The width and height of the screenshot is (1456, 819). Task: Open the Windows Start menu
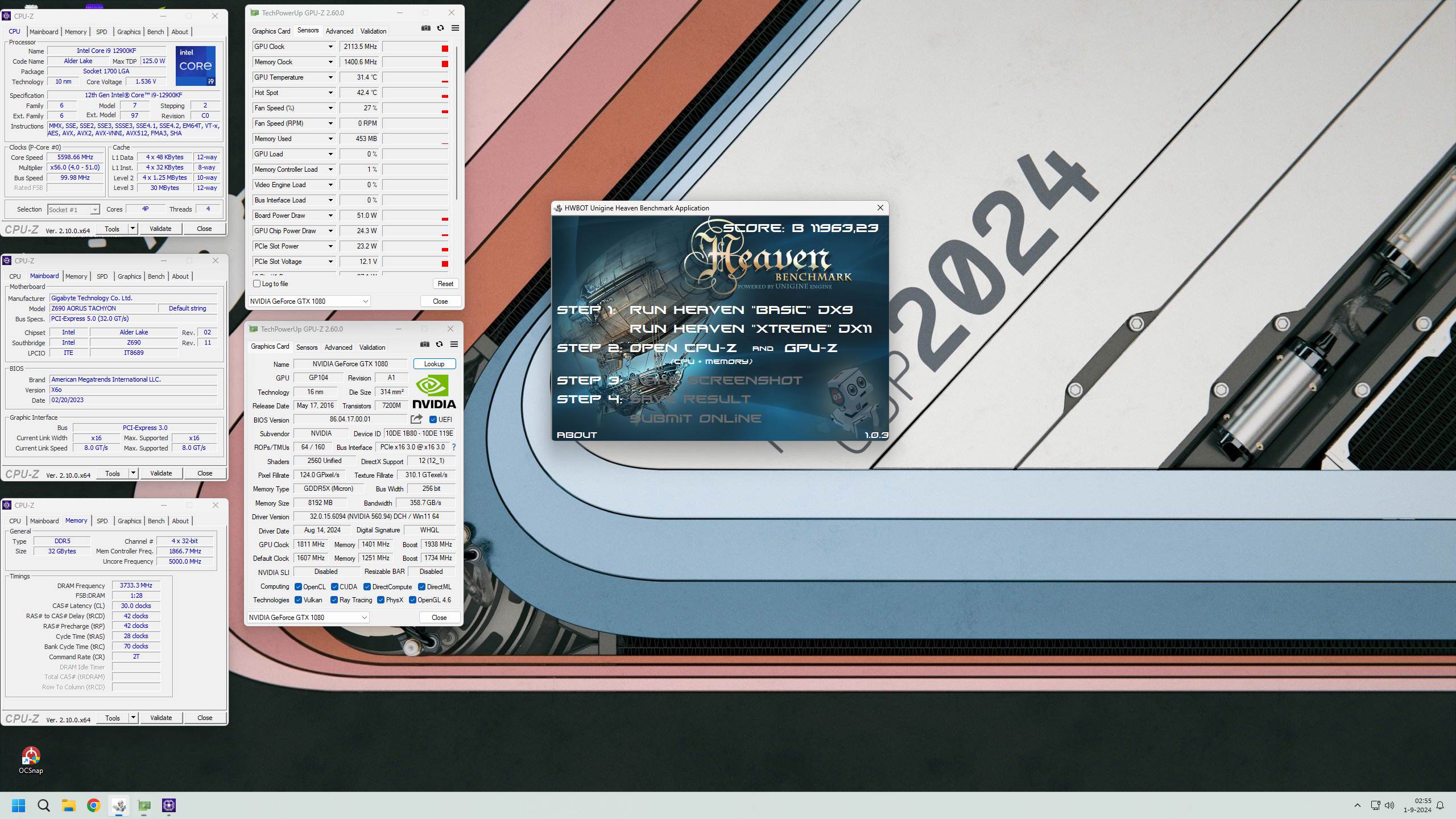pyautogui.click(x=19, y=805)
